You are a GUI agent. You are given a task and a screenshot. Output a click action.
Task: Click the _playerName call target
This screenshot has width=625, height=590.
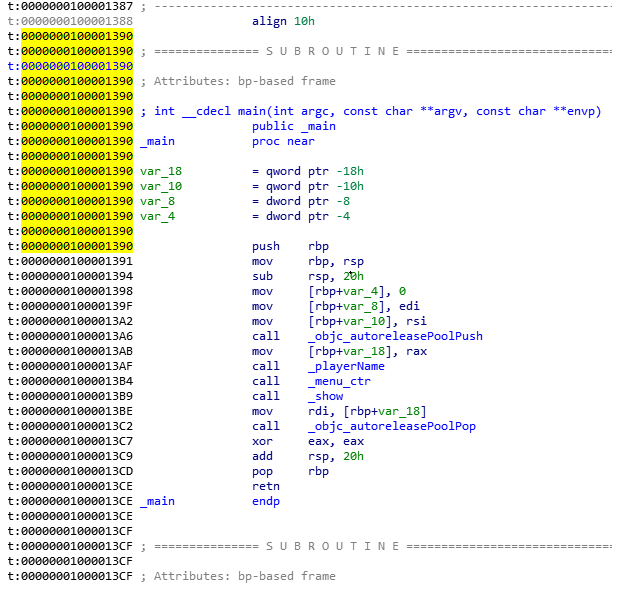click(x=346, y=366)
